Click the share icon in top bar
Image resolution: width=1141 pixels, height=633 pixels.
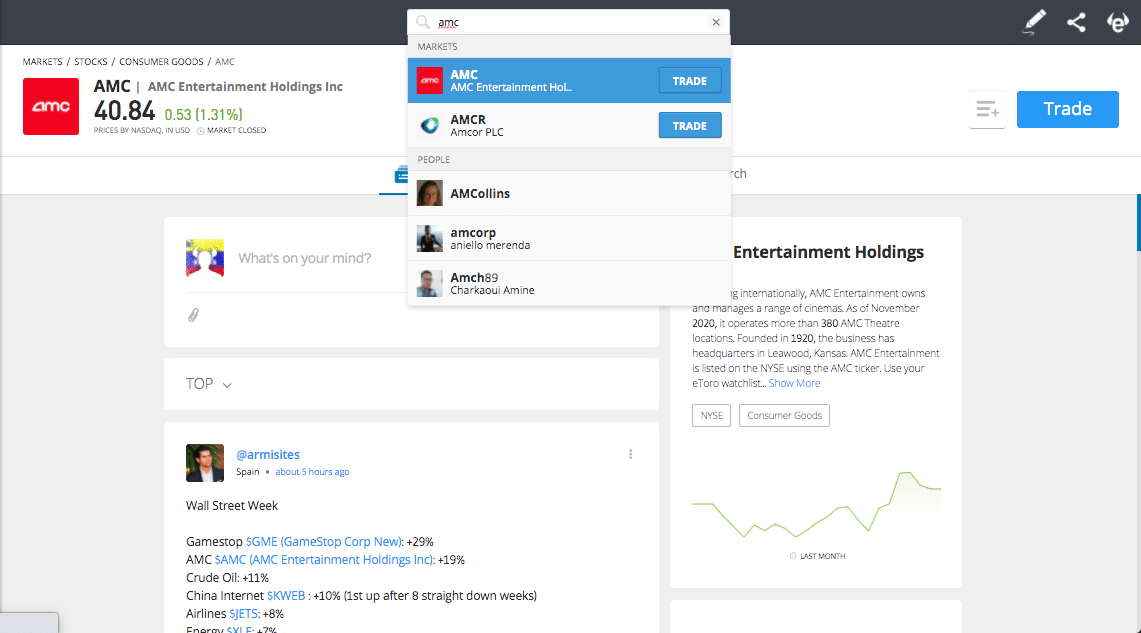(x=1076, y=23)
